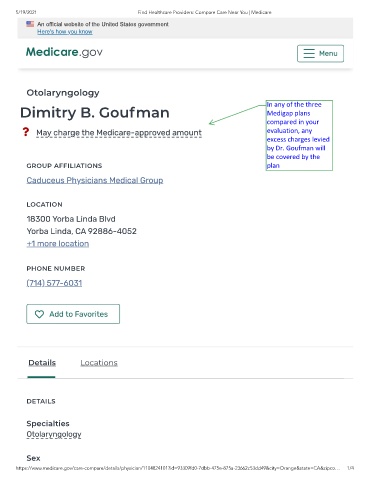Click the heart icon in Add to Favorites
Image resolution: width=370 pixels, height=480 pixels.
coord(39,314)
